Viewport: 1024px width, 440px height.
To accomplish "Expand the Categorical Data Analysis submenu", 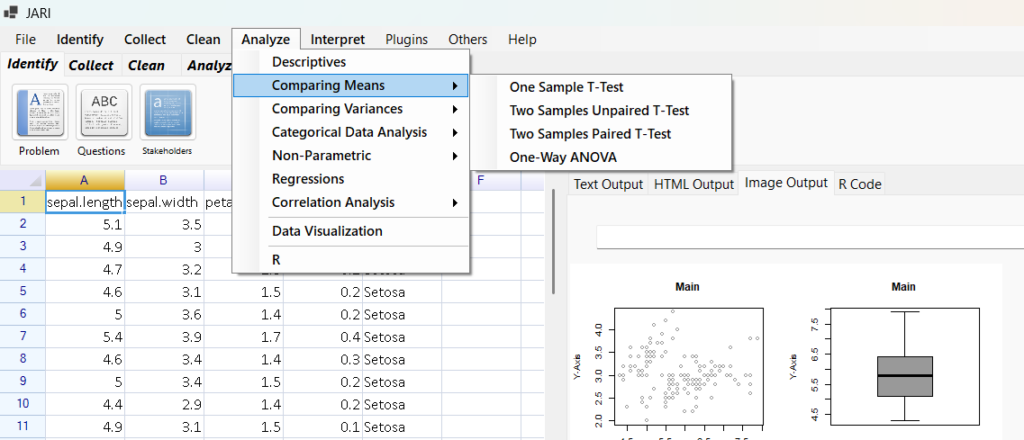I will tap(350, 132).
